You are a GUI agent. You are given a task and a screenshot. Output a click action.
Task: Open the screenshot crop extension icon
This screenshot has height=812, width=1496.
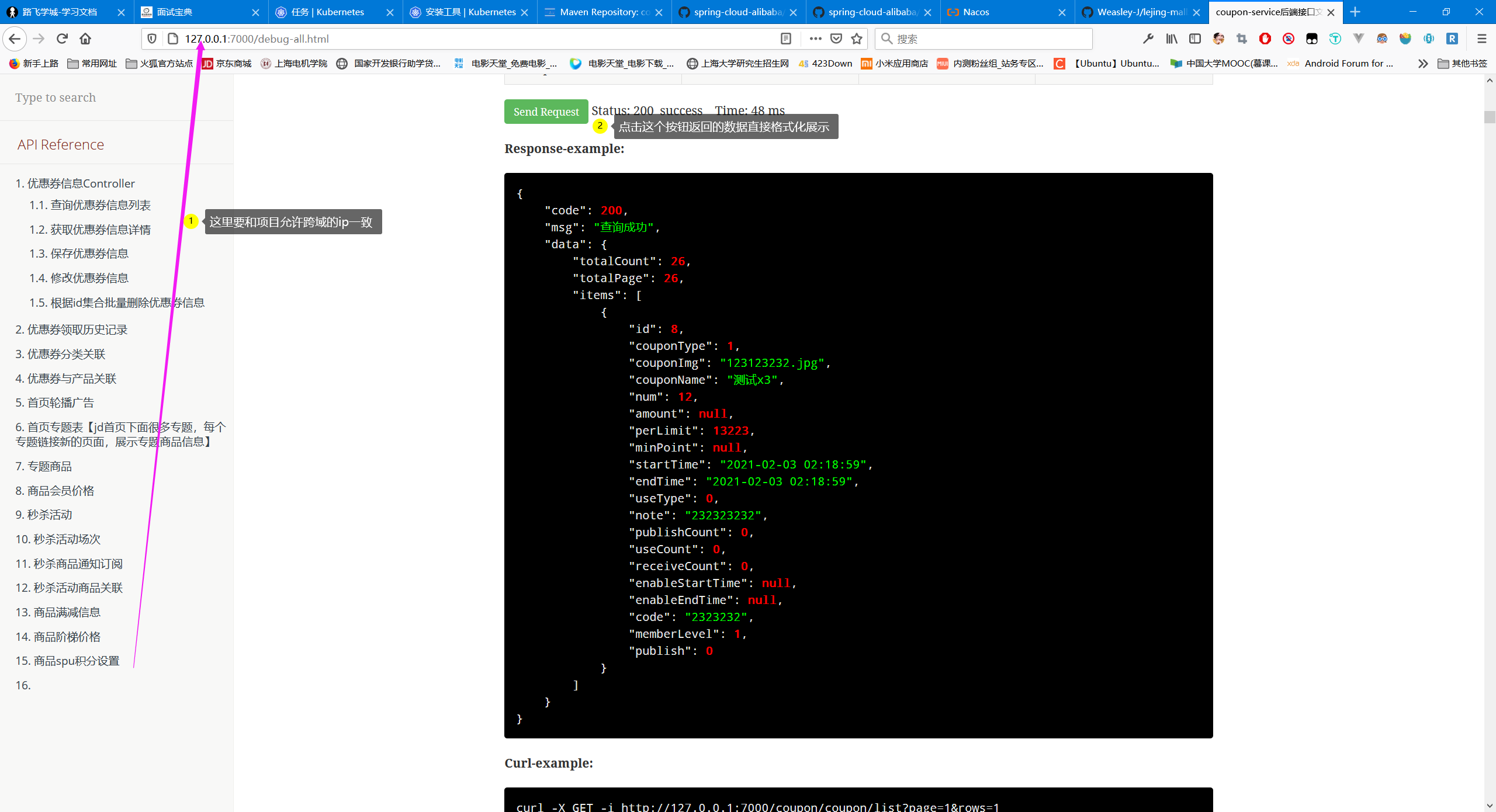click(x=1242, y=39)
